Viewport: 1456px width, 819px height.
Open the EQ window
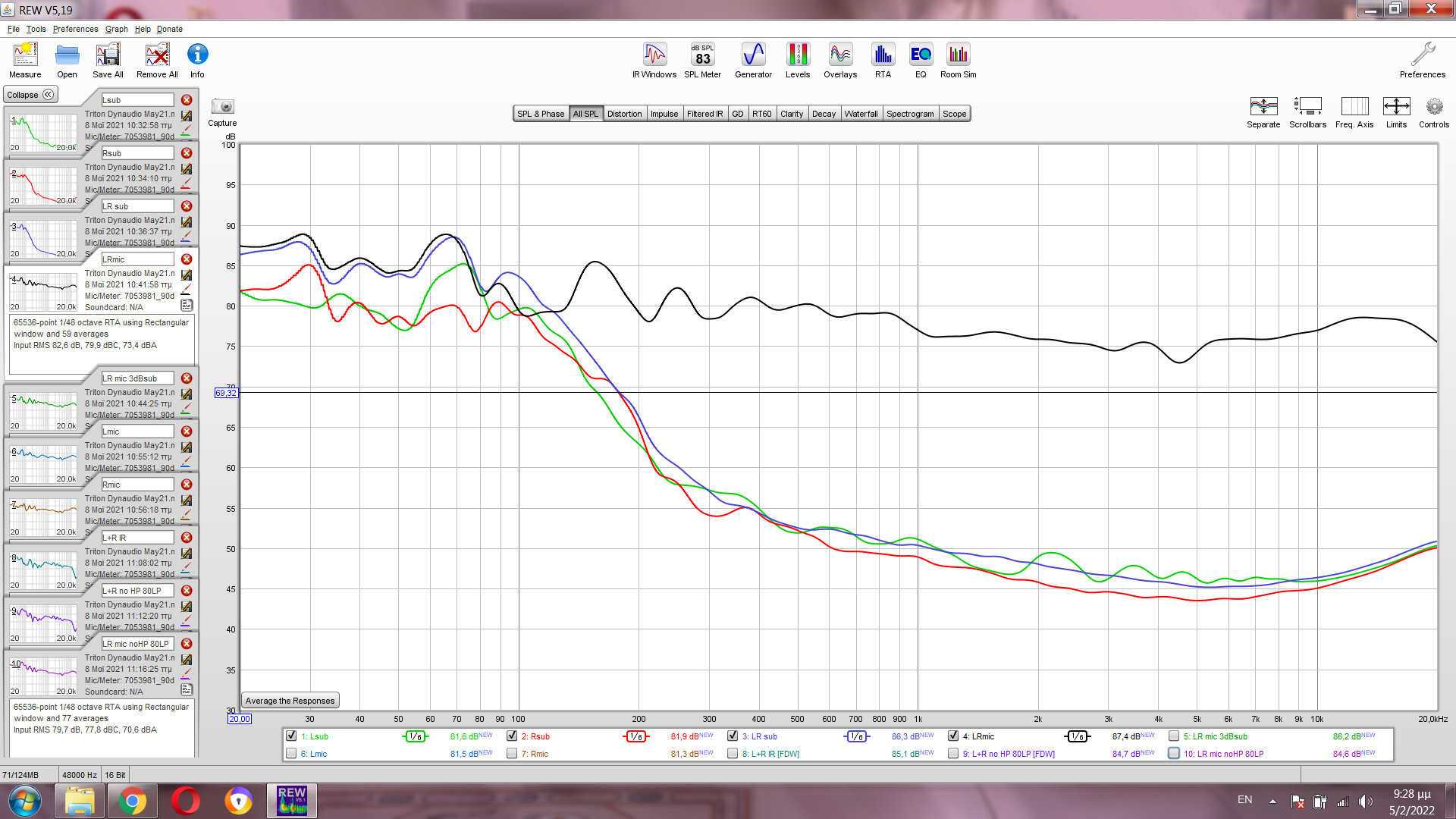[921, 60]
